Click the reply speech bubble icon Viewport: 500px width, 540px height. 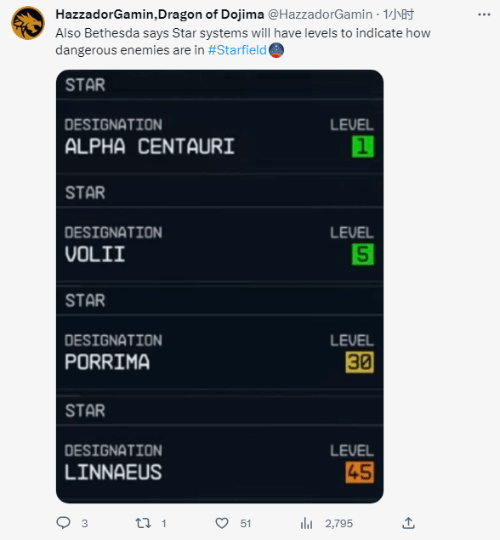(63, 523)
